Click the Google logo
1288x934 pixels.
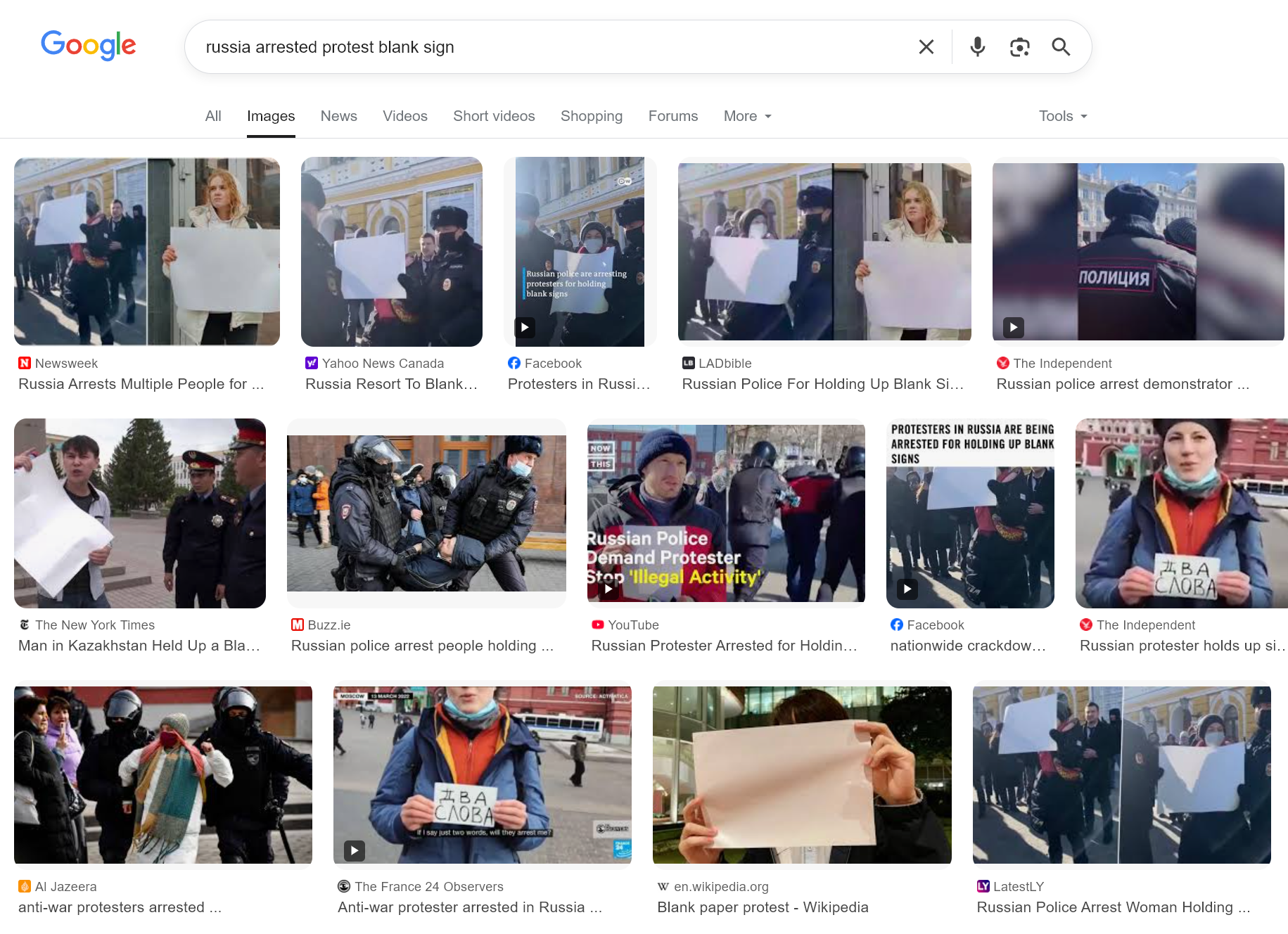[x=89, y=46]
